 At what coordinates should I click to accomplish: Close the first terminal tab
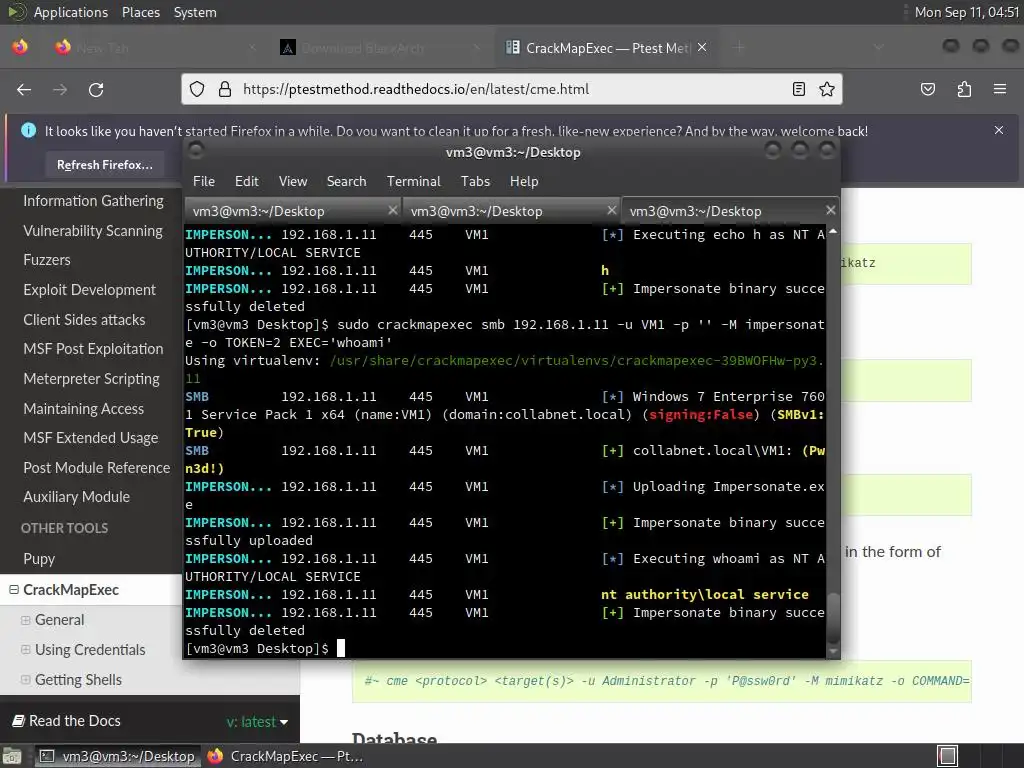(392, 210)
